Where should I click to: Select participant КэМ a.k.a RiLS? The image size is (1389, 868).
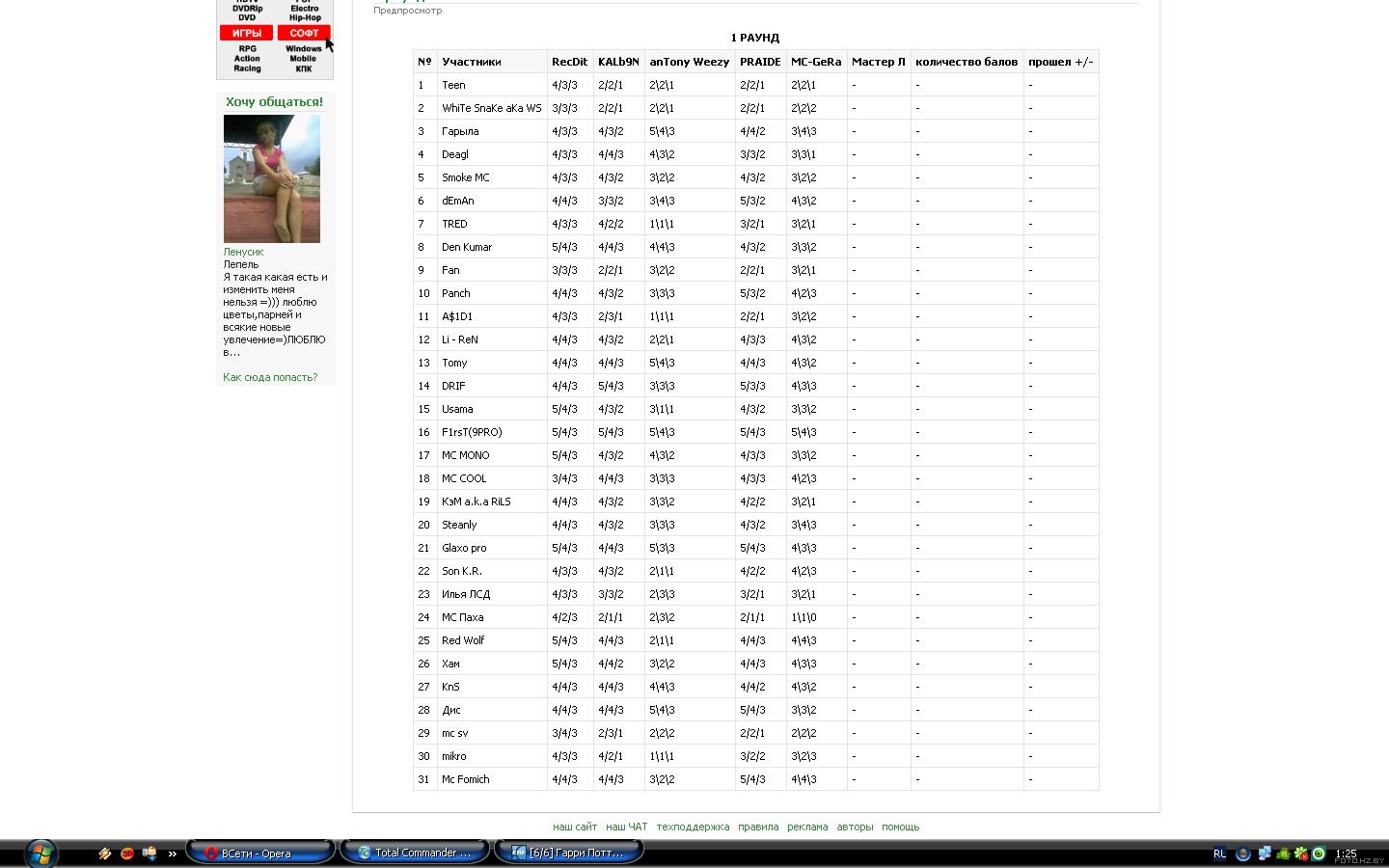[x=477, y=502]
